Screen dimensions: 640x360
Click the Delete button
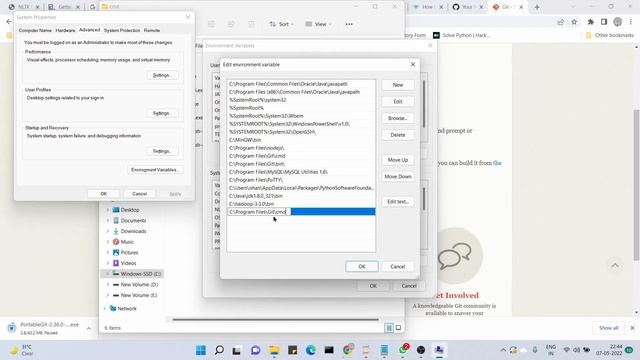click(398, 135)
